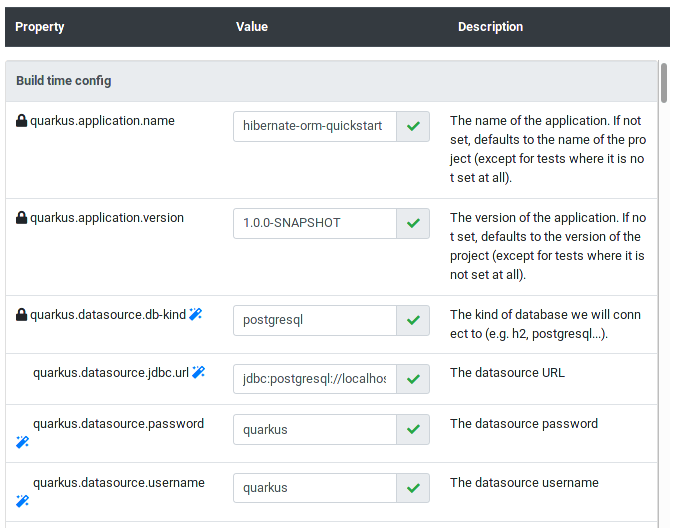Click the 'The datasource URL' description
The width and height of the screenshot is (674, 528).
(x=507, y=373)
